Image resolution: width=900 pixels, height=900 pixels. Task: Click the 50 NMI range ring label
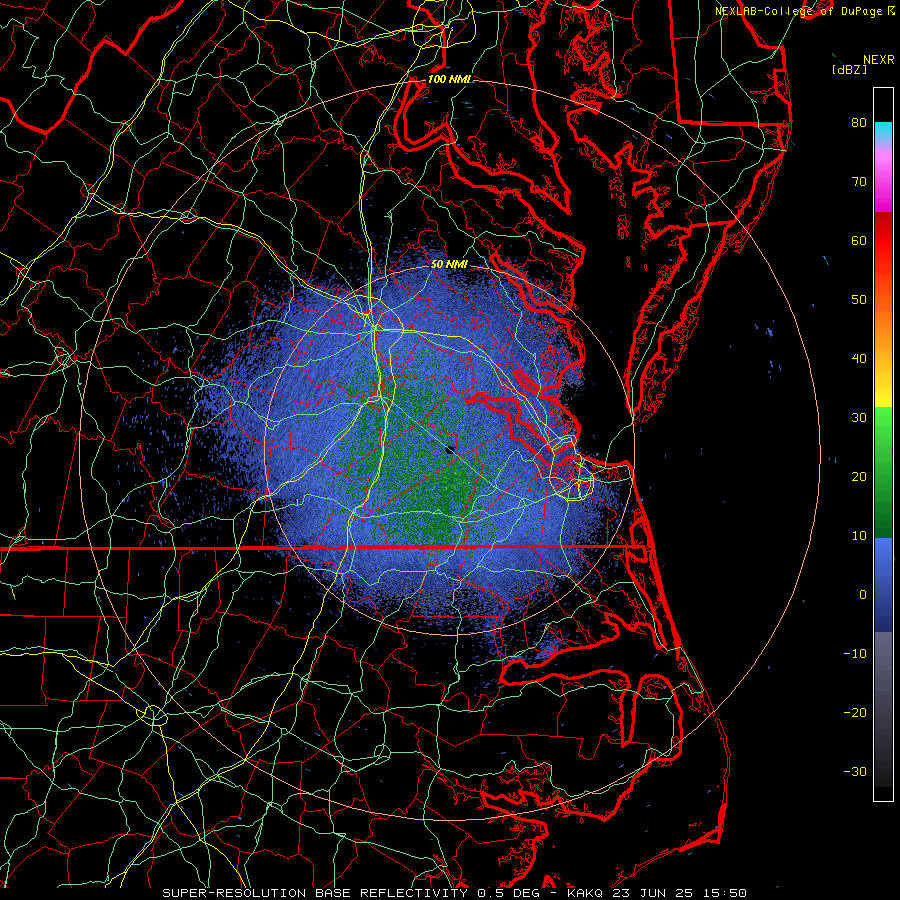[x=449, y=265]
